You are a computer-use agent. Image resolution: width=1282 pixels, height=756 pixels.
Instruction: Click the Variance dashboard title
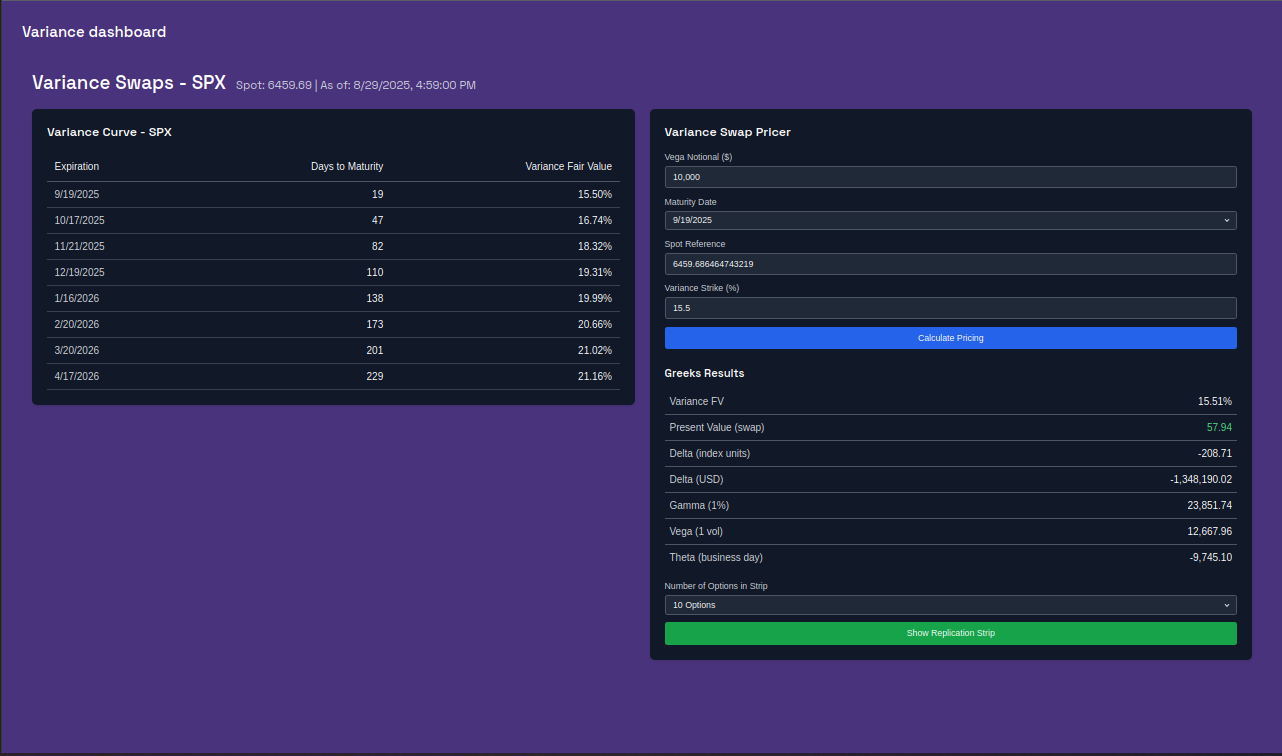click(x=94, y=32)
